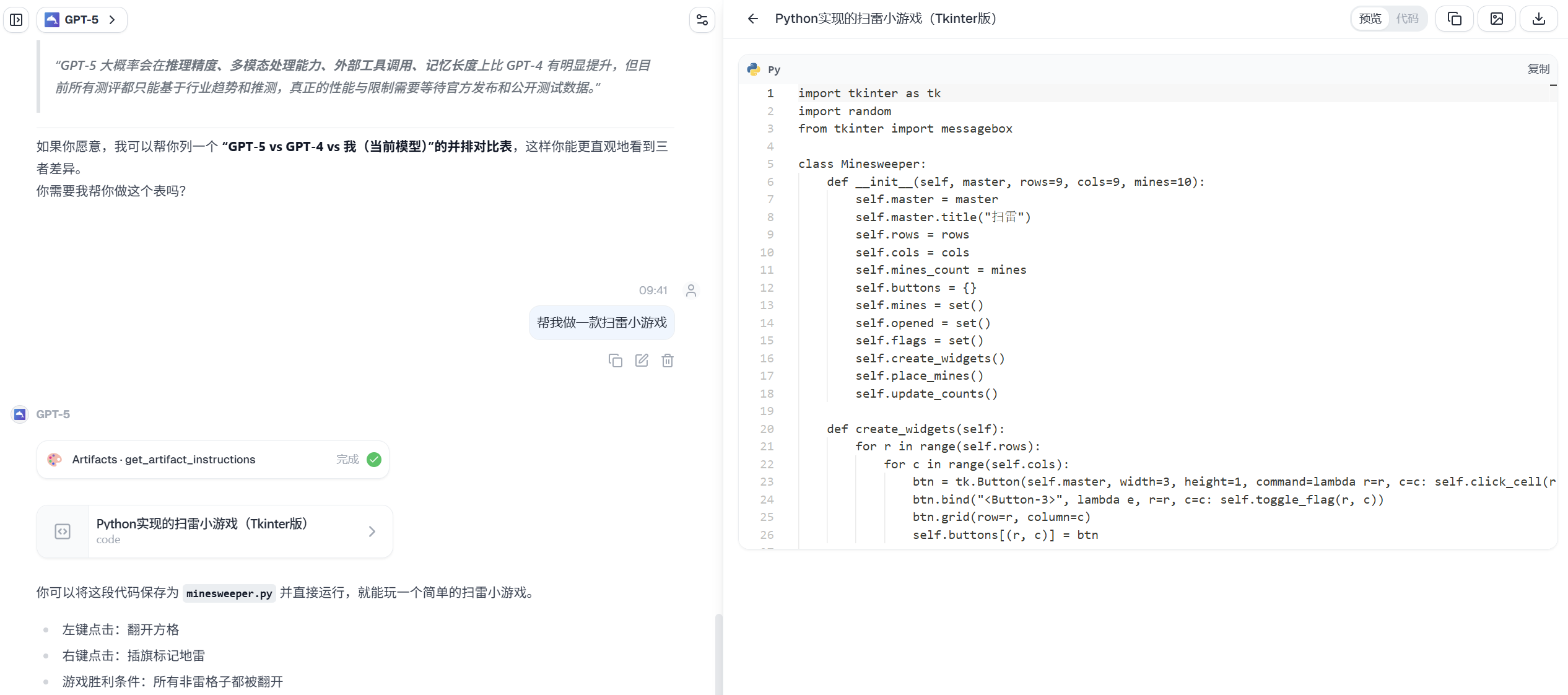Open the get_artifact_instructions entry
The width and height of the screenshot is (1568, 695).
(212, 459)
